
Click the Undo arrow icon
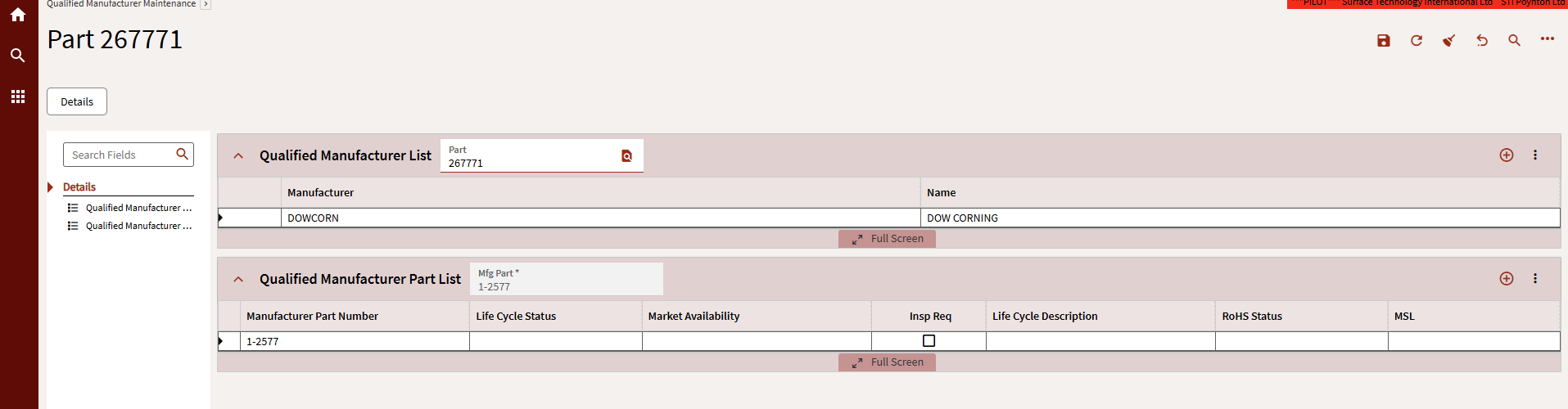[1482, 41]
